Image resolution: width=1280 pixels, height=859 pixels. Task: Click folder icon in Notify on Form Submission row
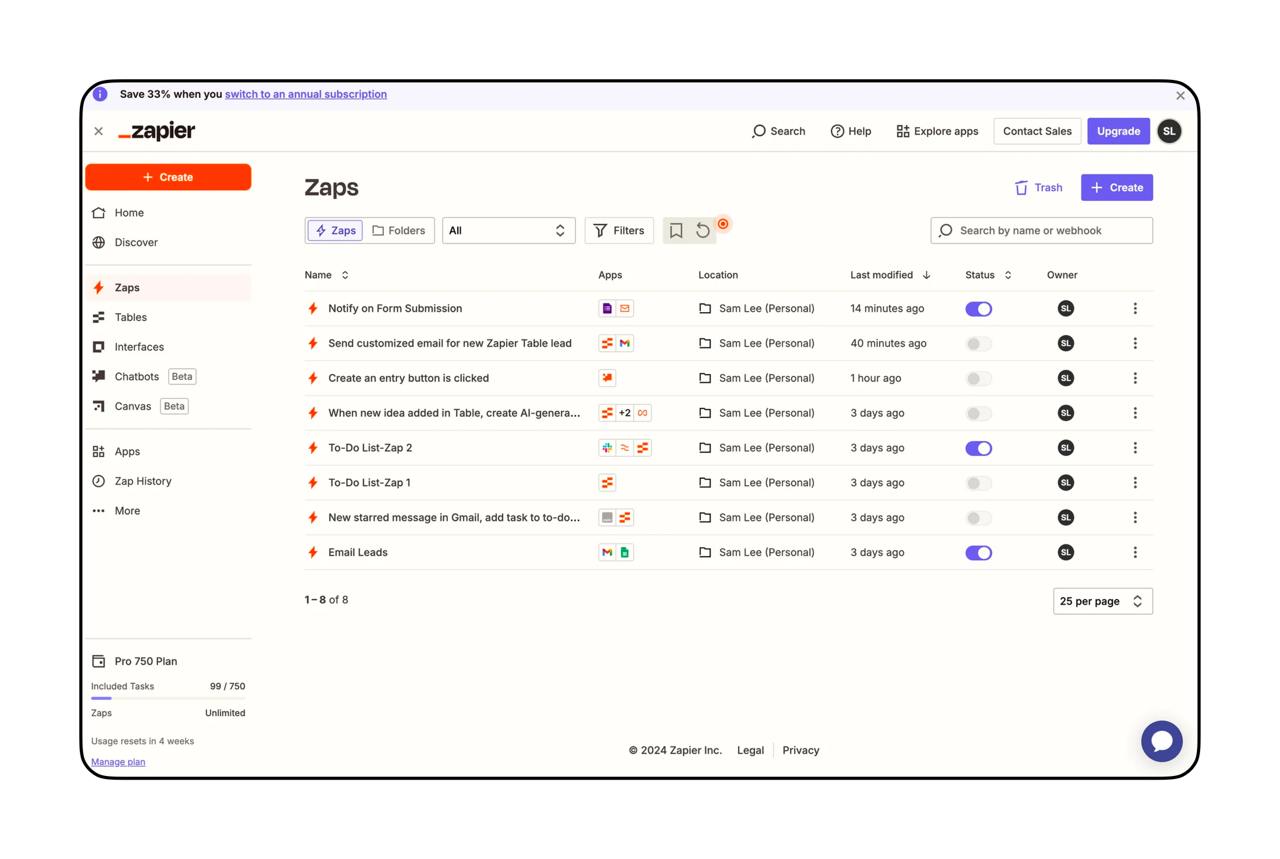pos(705,309)
